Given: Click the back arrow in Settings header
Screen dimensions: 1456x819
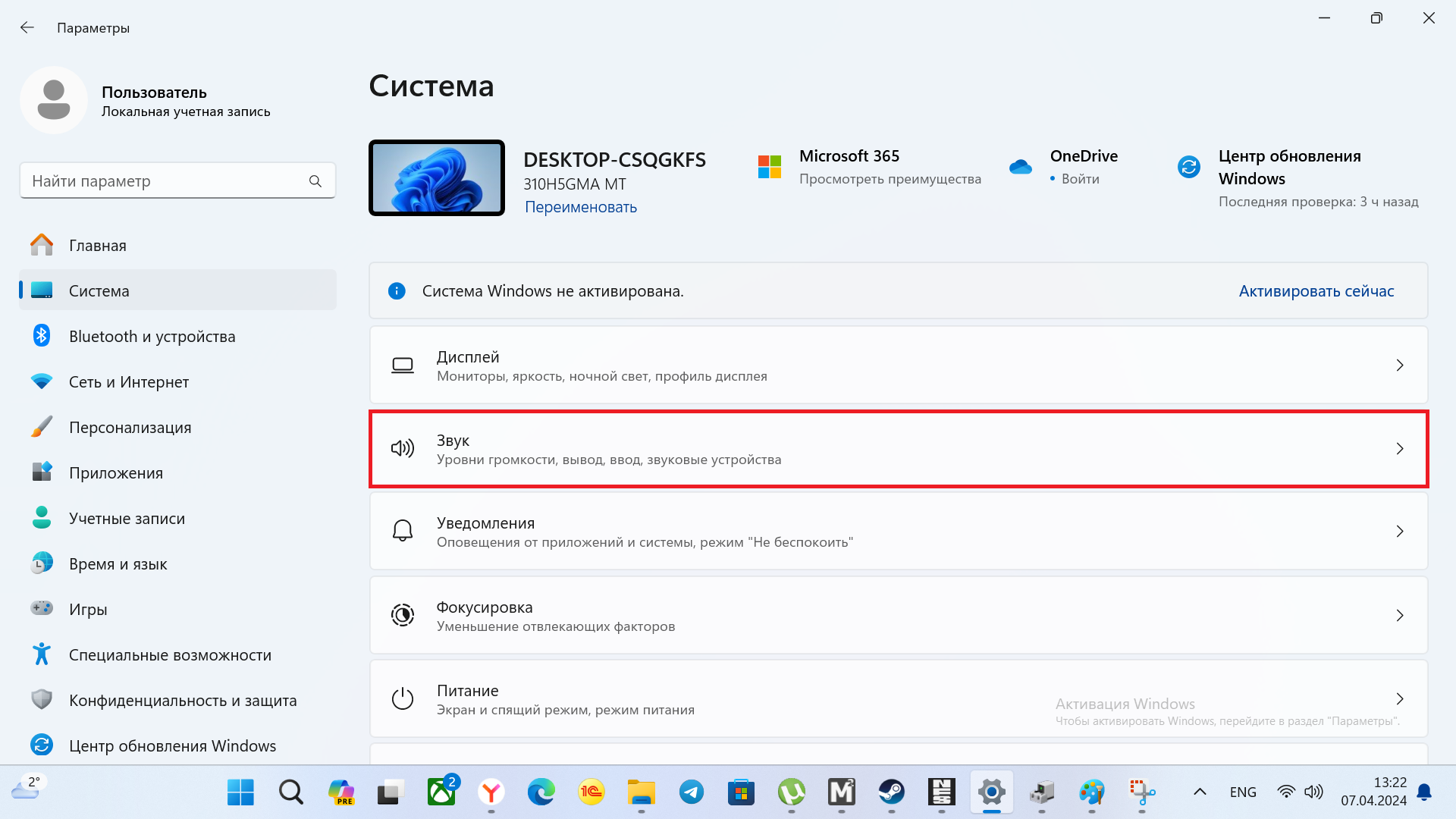Looking at the screenshot, I should [27, 28].
